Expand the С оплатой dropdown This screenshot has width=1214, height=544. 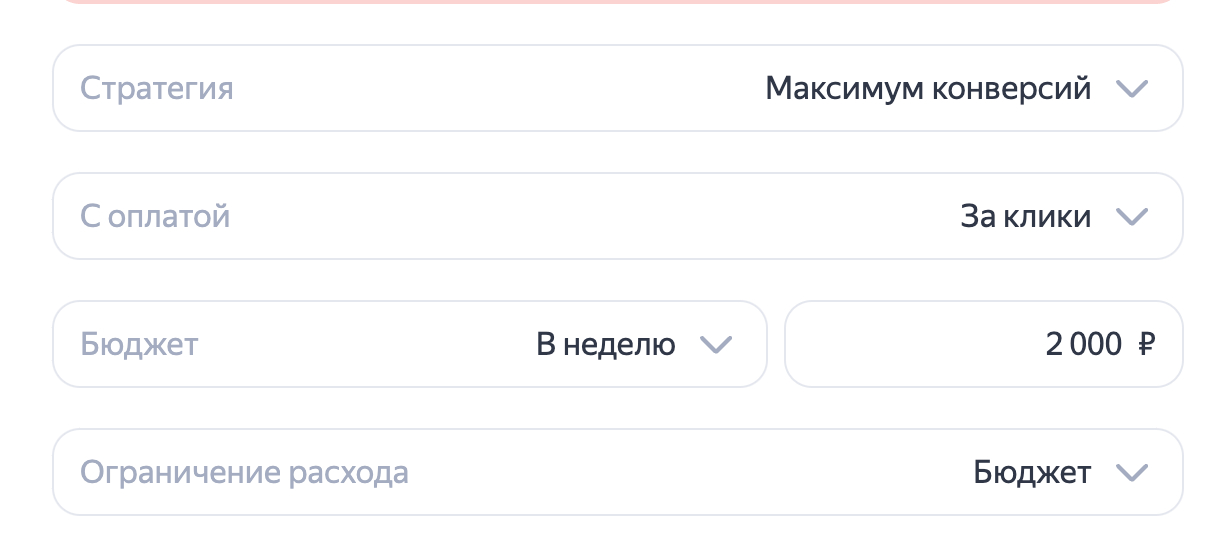tap(617, 216)
